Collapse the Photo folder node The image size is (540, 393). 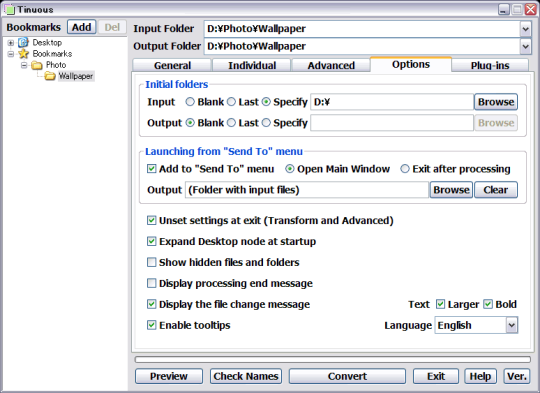(24, 65)
